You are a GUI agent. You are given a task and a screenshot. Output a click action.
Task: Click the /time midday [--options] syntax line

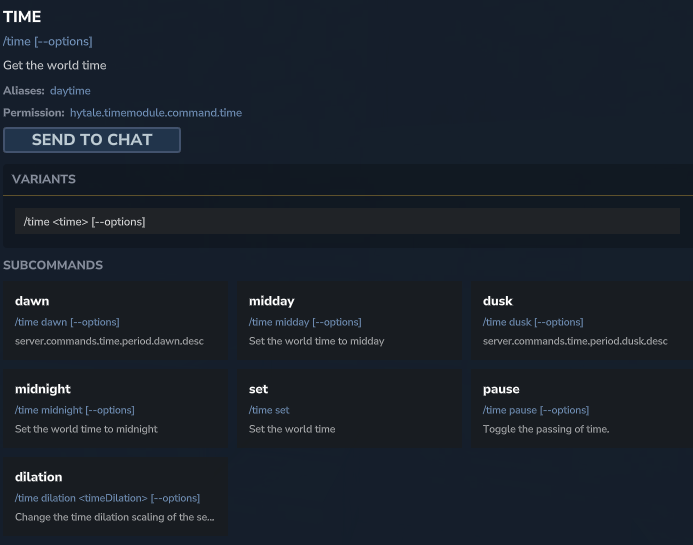pos(305,322)
